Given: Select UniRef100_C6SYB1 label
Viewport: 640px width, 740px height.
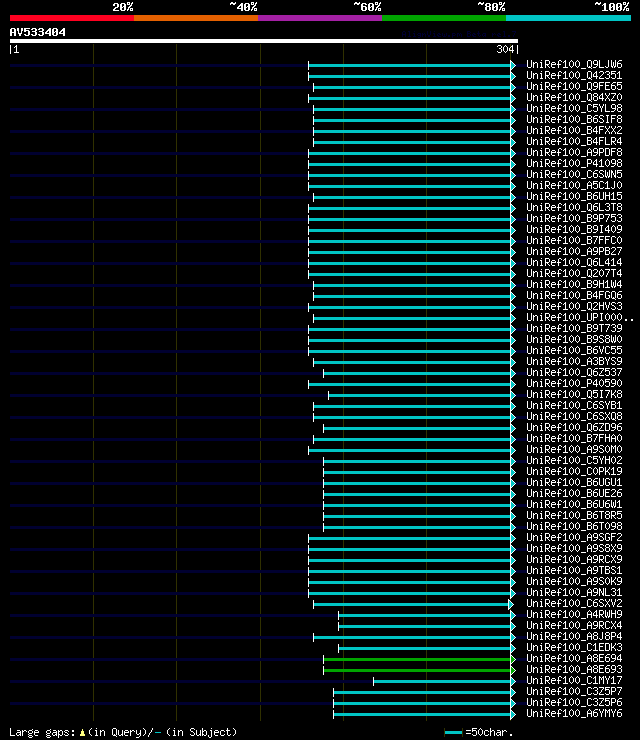Looking at the screenshot, I should (x=574, y=405).
